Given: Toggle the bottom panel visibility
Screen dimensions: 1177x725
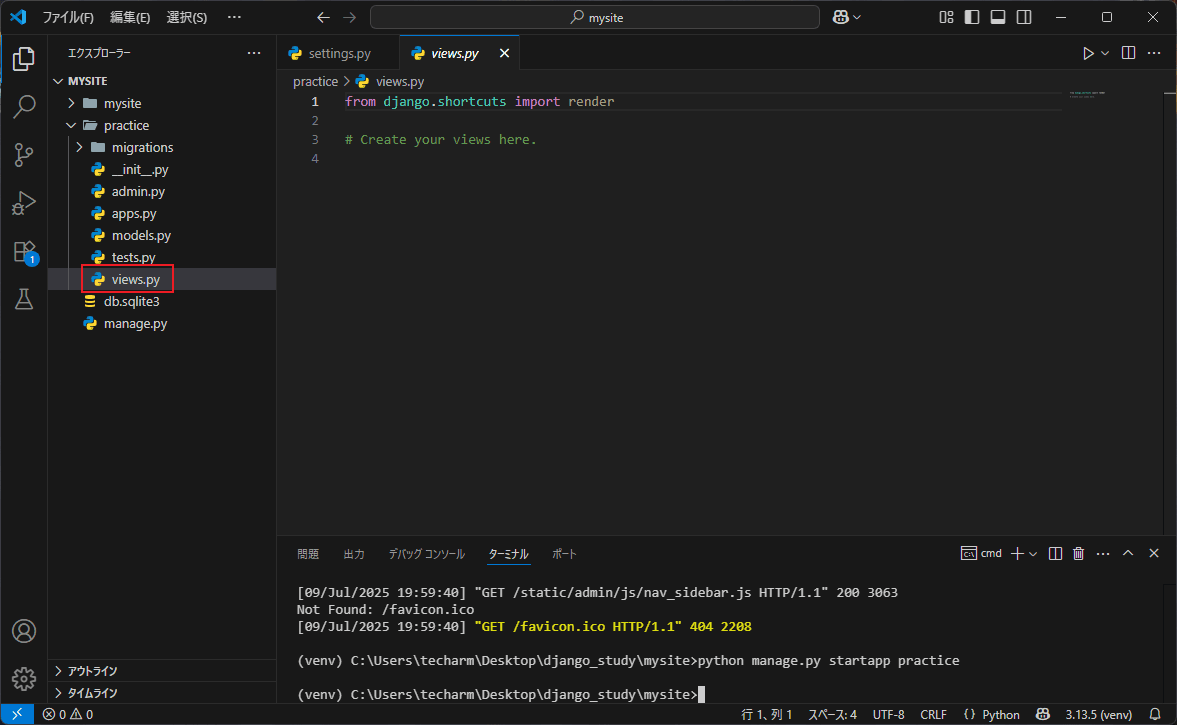Looking at the screenshot, I should point(998,17).
